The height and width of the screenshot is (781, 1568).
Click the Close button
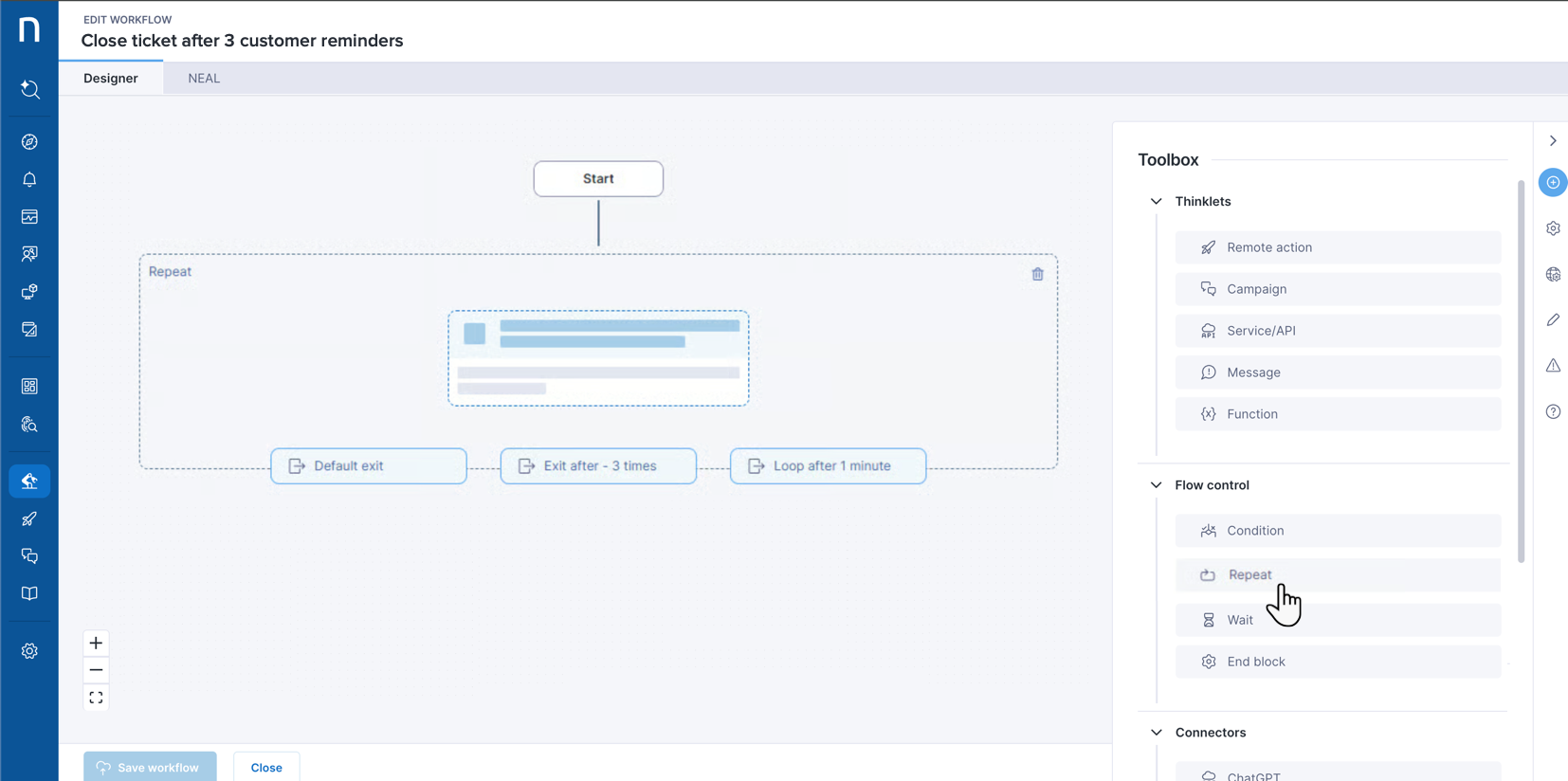[266, 767]
